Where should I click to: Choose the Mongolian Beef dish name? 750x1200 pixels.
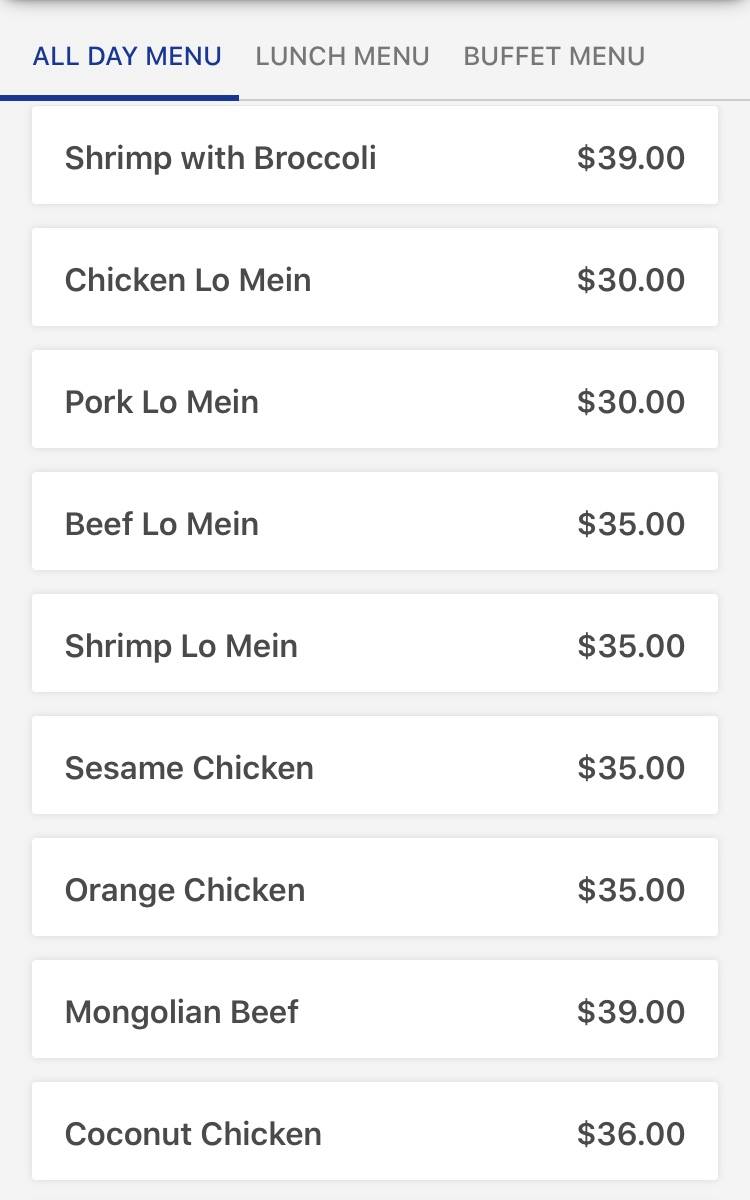182,1012
